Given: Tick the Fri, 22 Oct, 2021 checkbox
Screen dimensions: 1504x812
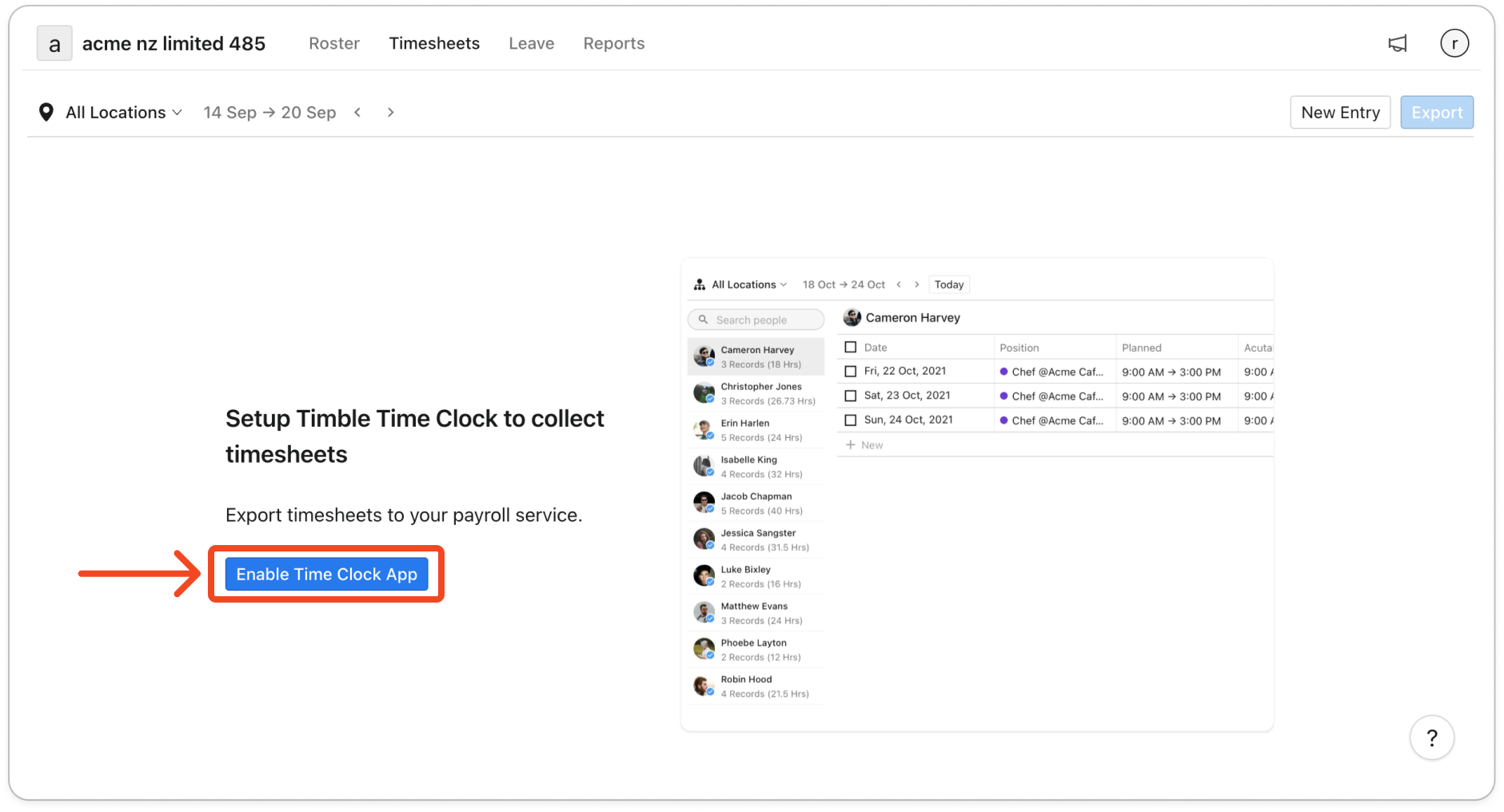Looking at the screenshot, I should (851, 372).
